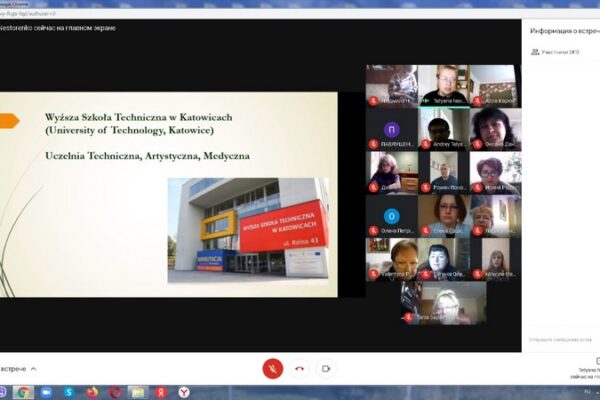This screenshot has width=600, height=400.
Task: Click the speaking indicator on Tetyana tile
Action: pyautogui.click(x=426, y=101)
